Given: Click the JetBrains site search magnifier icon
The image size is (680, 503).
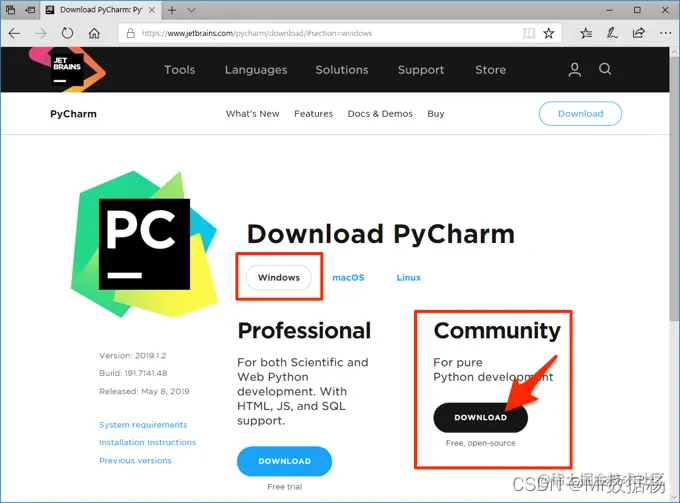Looking at the screenshot, I should (605, 69).
